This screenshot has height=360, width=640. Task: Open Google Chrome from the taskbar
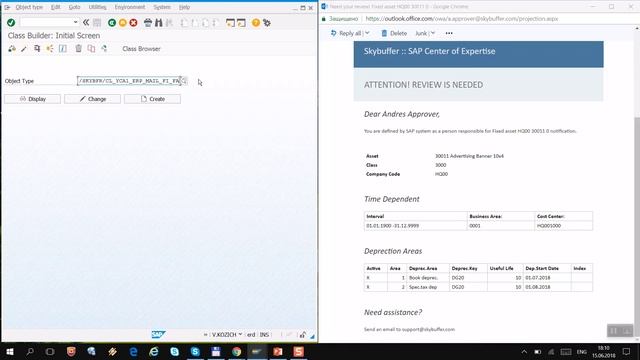click(x=236, y=351)
